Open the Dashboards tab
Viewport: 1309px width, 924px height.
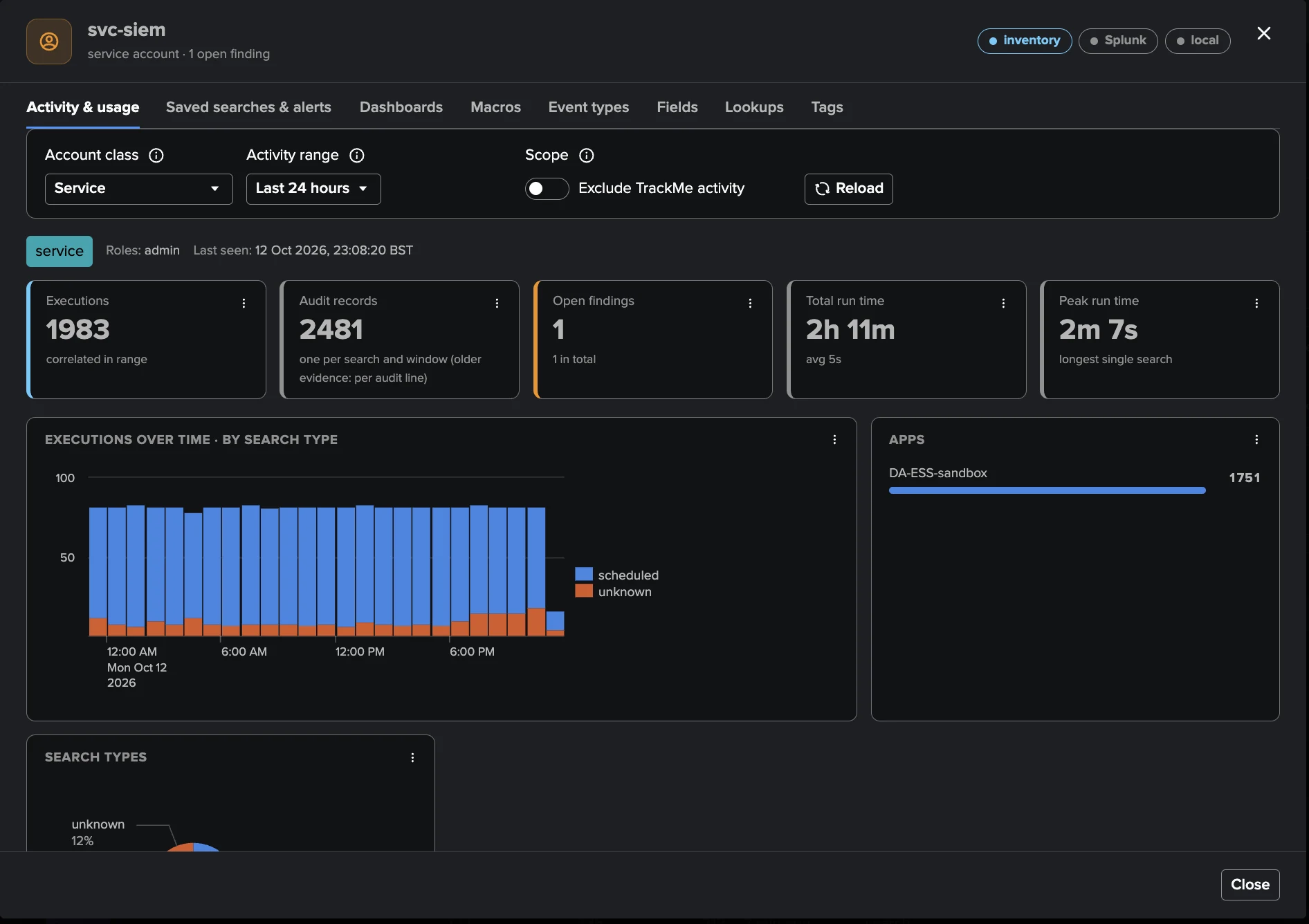coord(401,107)
